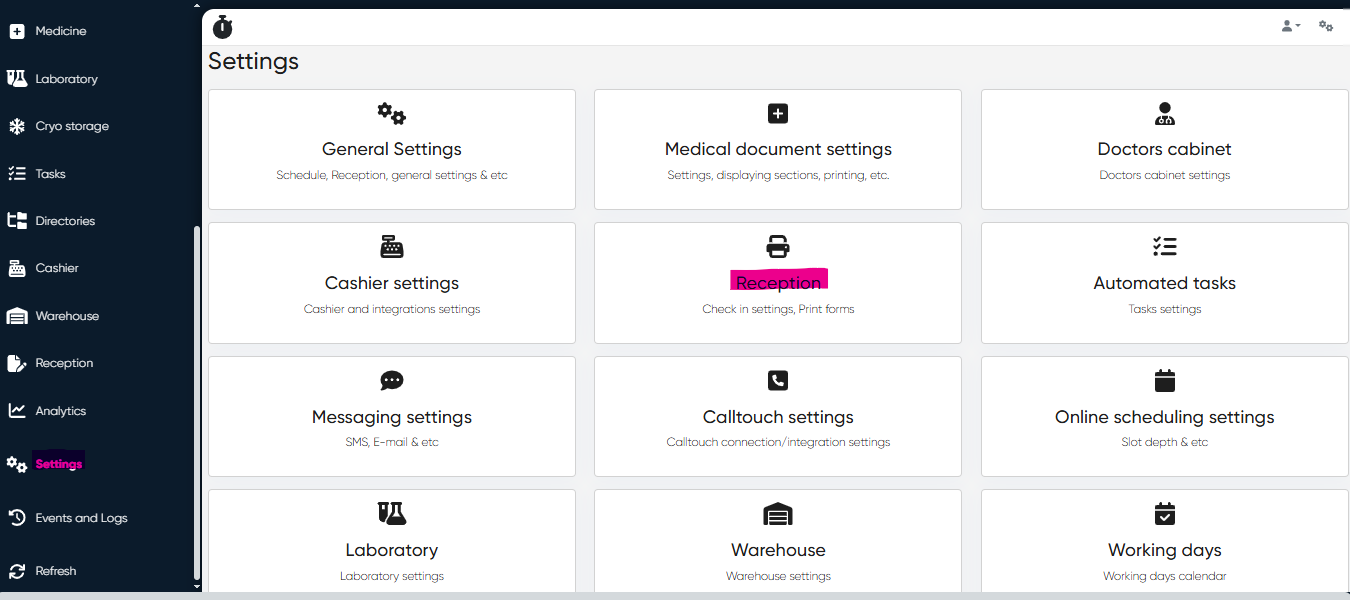1350x600 pixels.
Task: Click the Directories folder-tree icon
Action: click(x=17, y=221)
